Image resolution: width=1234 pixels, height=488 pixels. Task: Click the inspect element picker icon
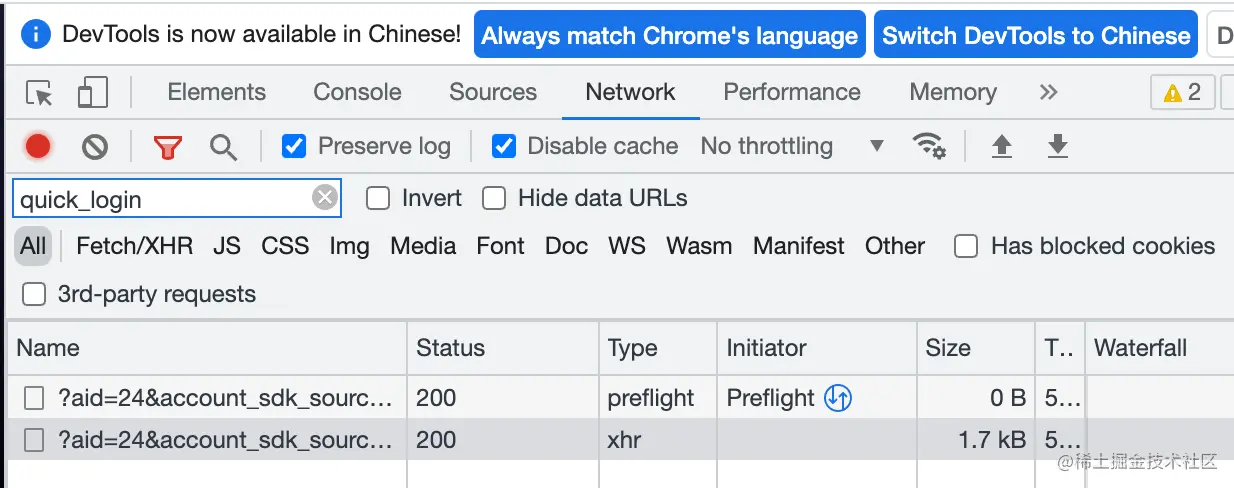pyautogui.click(x=40, y=93)
